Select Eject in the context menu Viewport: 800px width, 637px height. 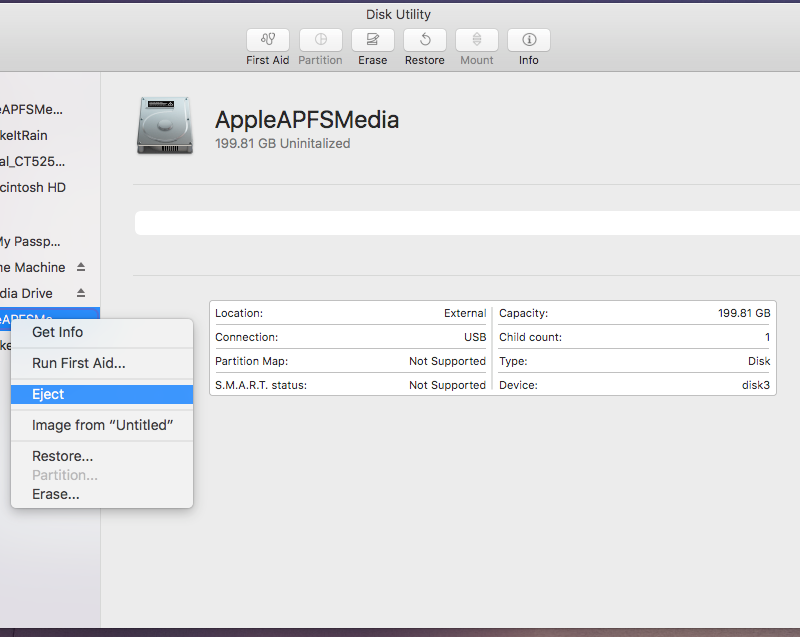pyautogui.click(x=102, y=394)
